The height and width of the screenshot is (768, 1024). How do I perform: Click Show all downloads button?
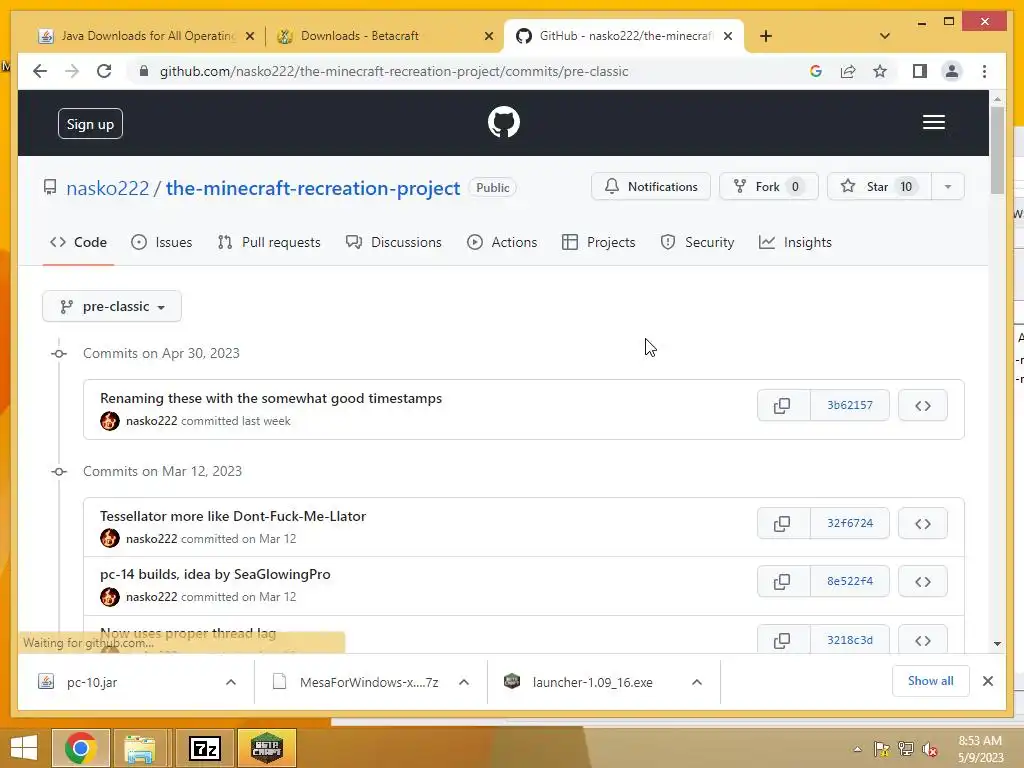(x=931, y=681)
